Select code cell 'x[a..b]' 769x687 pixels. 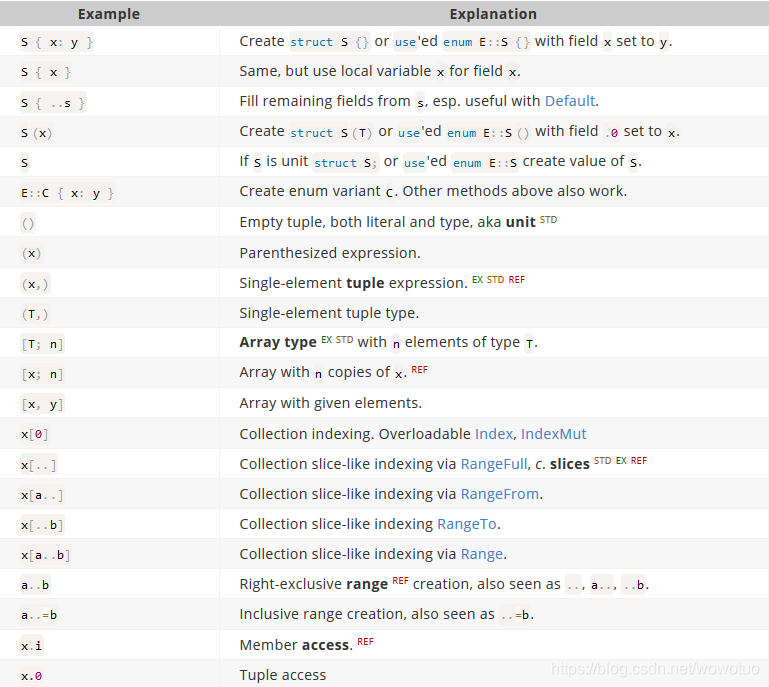(x=46, y=556)
